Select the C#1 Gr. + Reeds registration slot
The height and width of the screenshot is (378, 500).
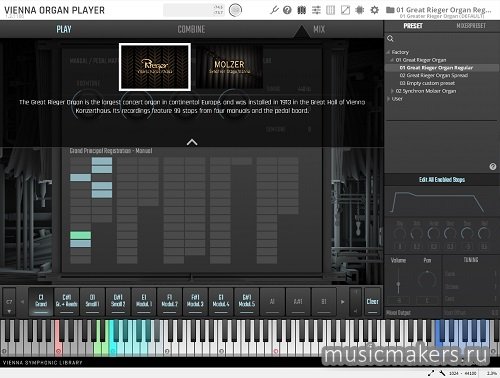click(x=67, y=301)
